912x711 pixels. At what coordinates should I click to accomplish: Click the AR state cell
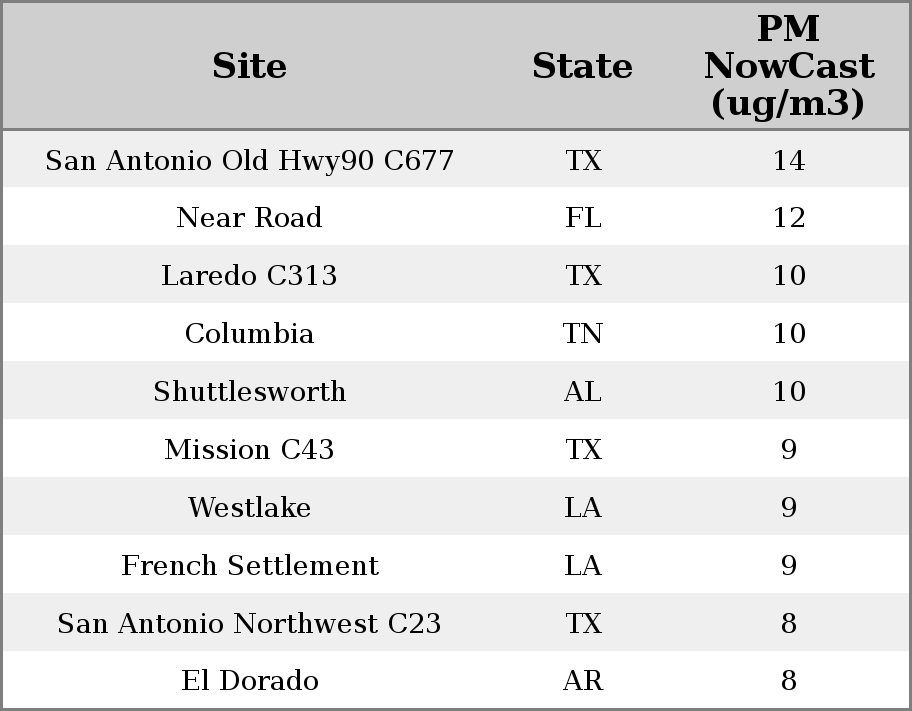[583, 680]
